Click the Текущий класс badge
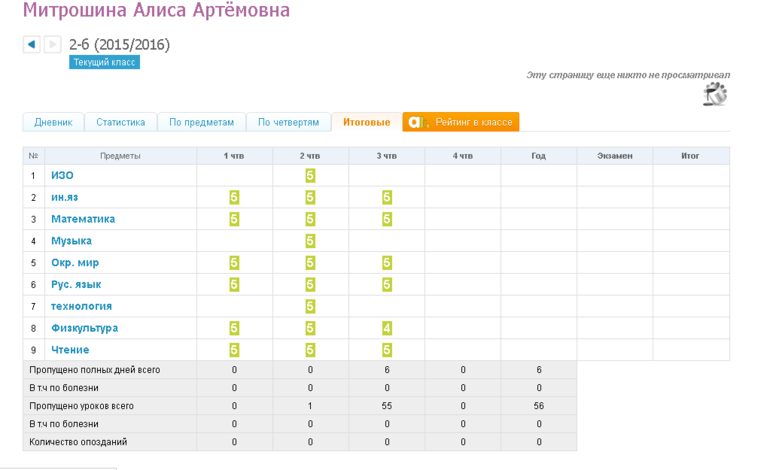Viewport: 770px width, 470px height. coord(104,62)
